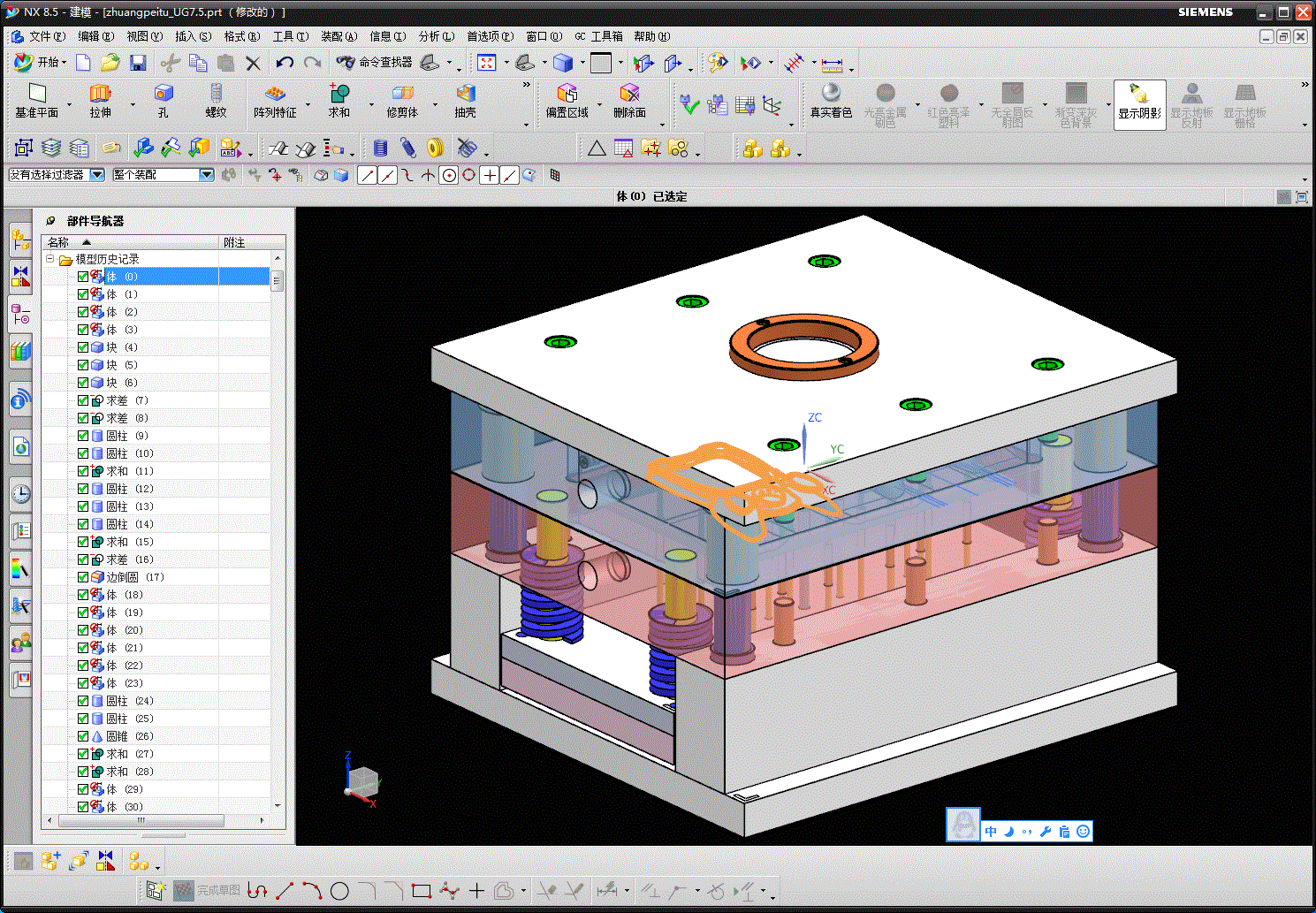
Task: Uncheck the 求和 (15) feature checkbox
Action: (x=83, y=542)
